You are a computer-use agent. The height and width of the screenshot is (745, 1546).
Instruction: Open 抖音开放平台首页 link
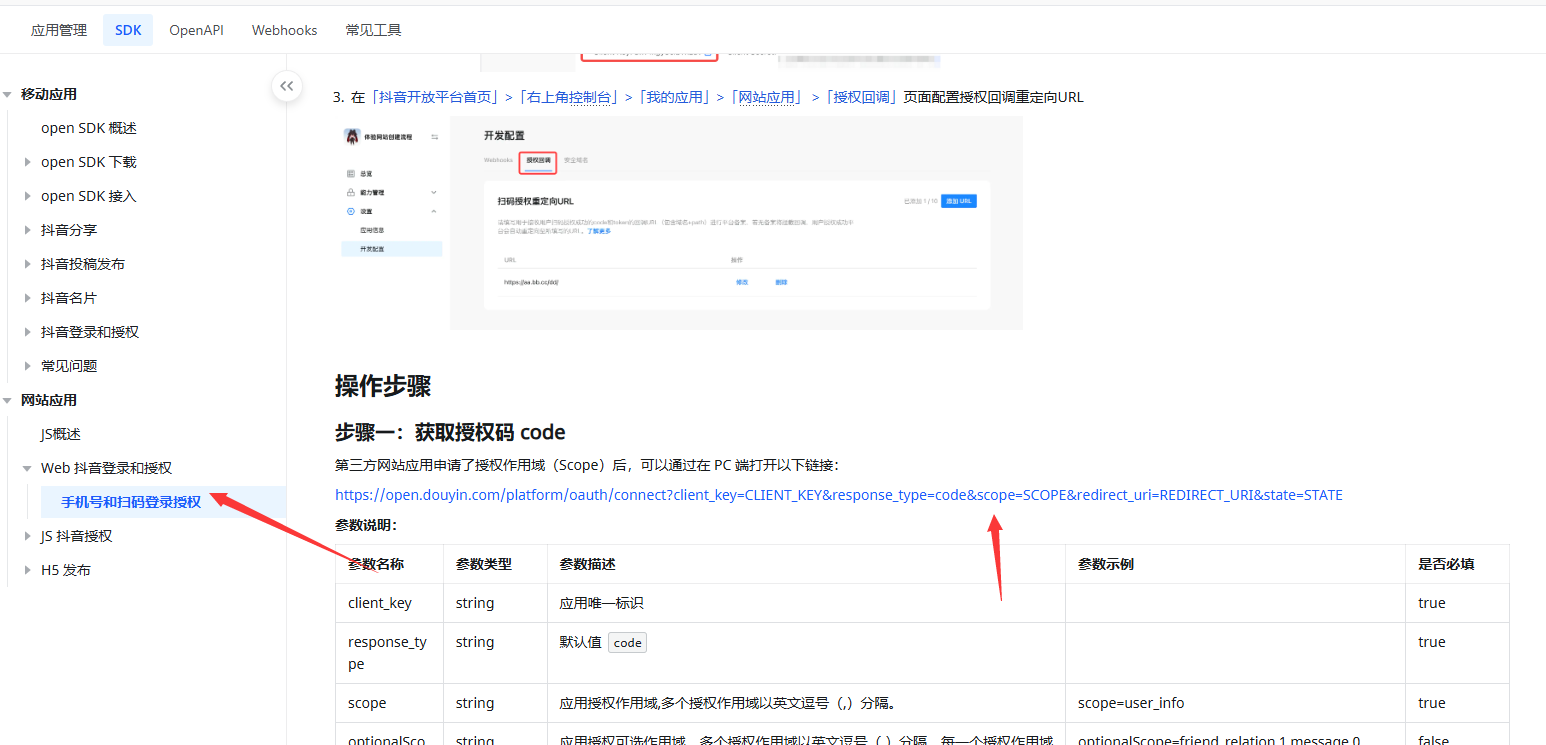point(435,97)
